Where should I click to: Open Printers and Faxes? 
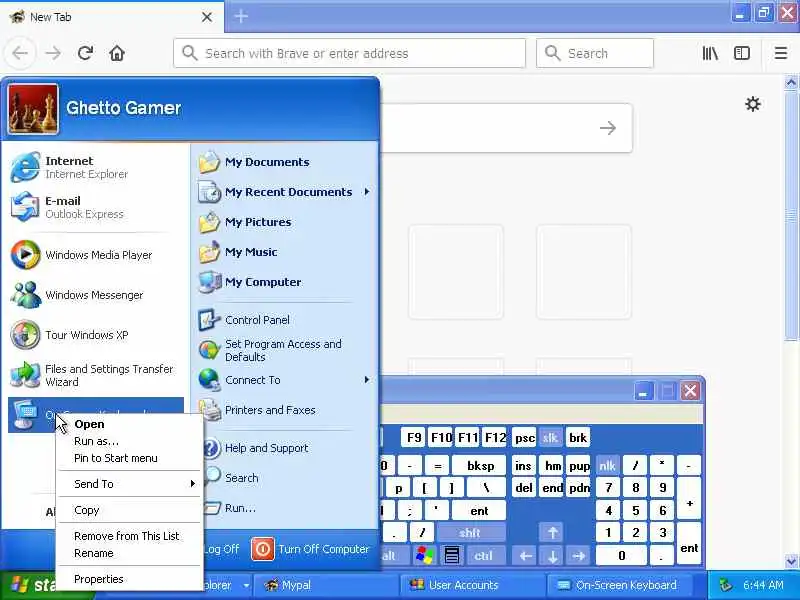point(285,410)
